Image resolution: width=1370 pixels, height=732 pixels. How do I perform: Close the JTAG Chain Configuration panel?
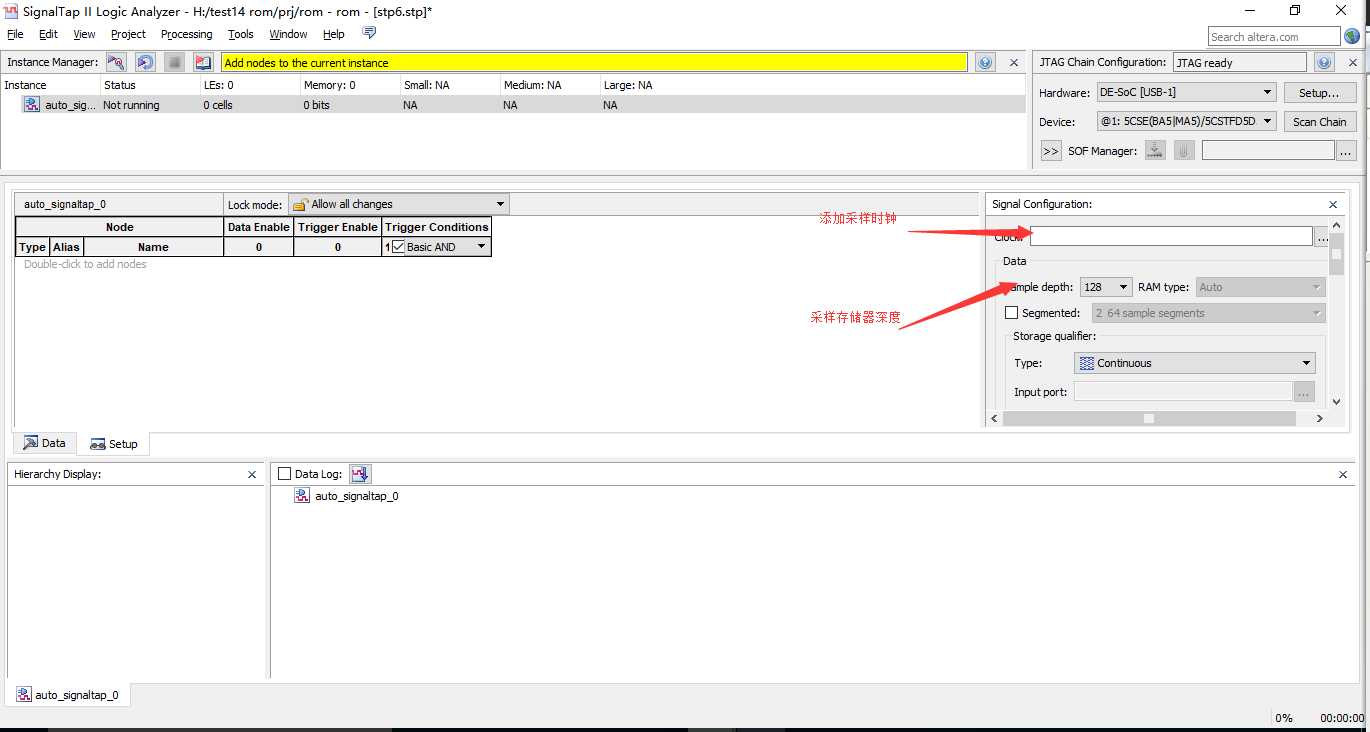tap(1351, 62)
